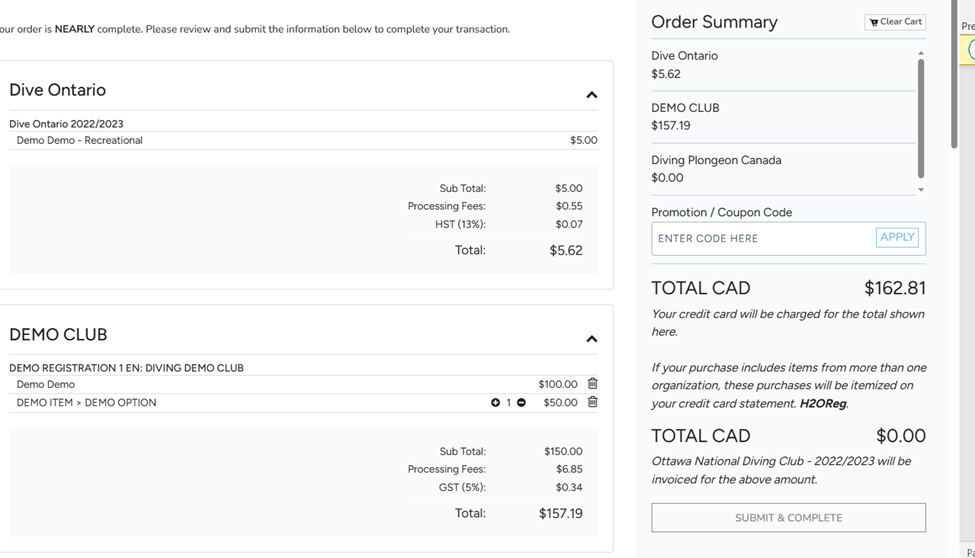
Task: Select Dive Ontario entry in Order Summary
Action: coord(684,65)
